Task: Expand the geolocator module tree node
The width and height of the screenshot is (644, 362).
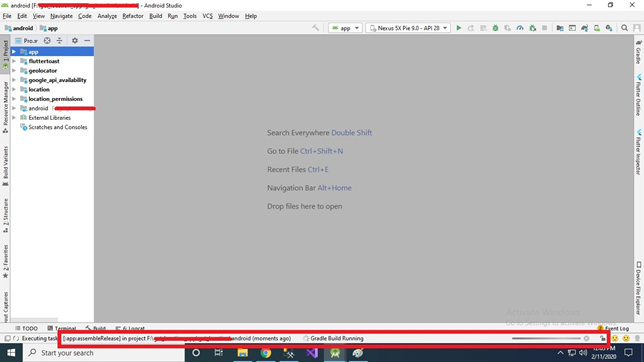Action: (14, 71)
